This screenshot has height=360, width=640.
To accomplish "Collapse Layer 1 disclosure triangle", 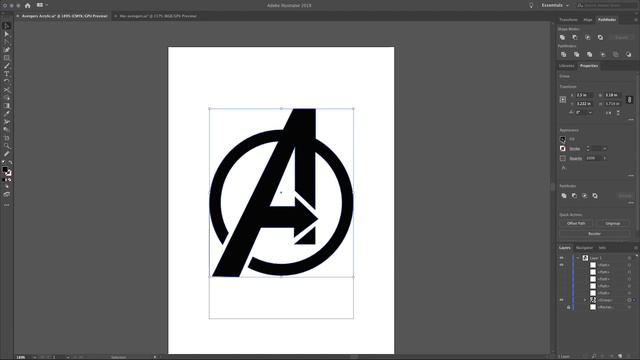I will pyautogui.click(x=578, y=258).
